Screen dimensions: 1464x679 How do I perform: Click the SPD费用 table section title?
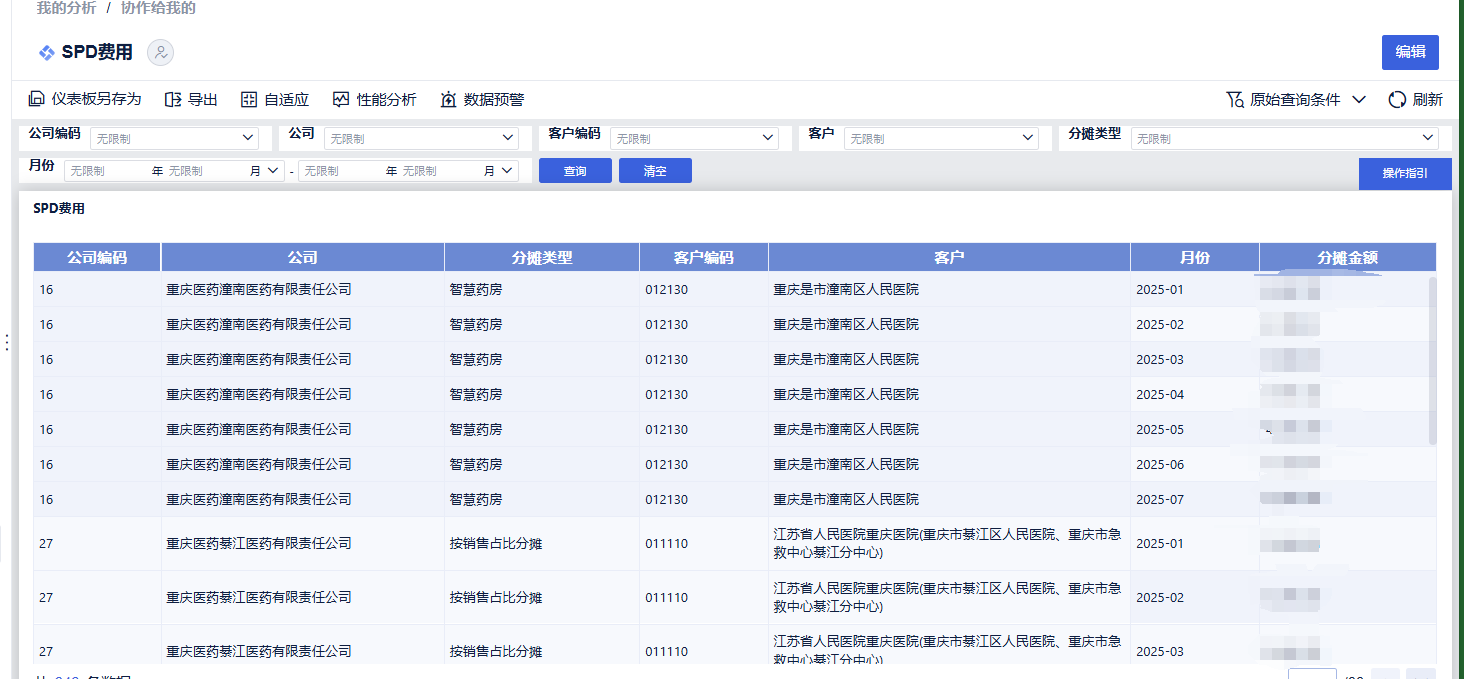coord(59,209)
